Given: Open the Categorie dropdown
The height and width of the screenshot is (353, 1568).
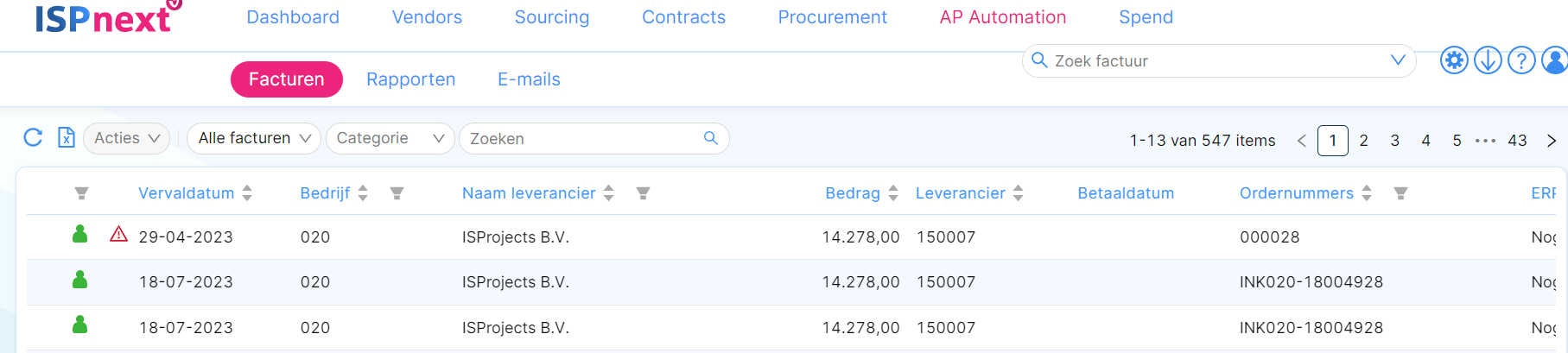Looking at the screenshot, I should coord(390,138).
